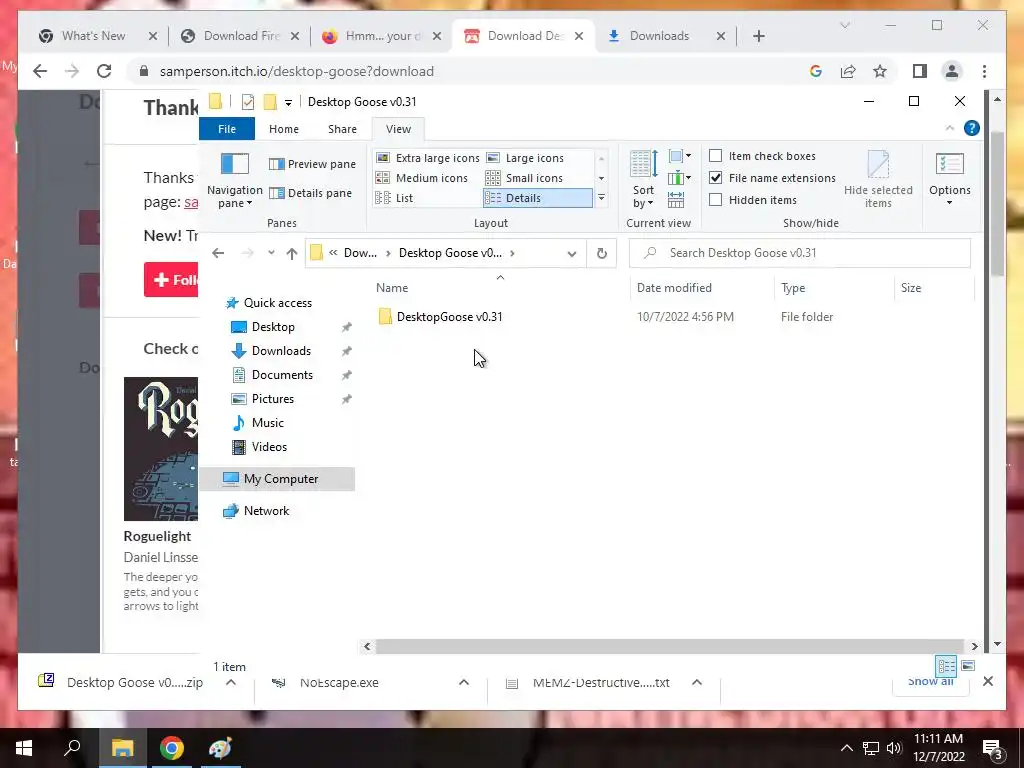This screenshot has width=1024, height=768.
Task: Uncheck File name extensions
Action: click(x=716, y=178)
